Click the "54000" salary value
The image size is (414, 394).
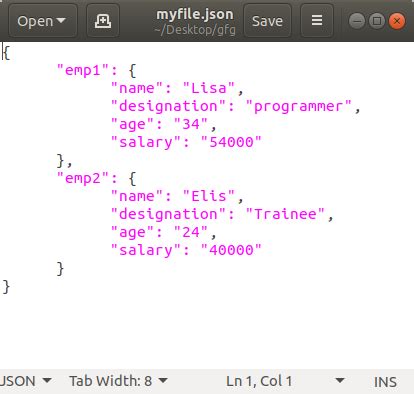point(231,142)
